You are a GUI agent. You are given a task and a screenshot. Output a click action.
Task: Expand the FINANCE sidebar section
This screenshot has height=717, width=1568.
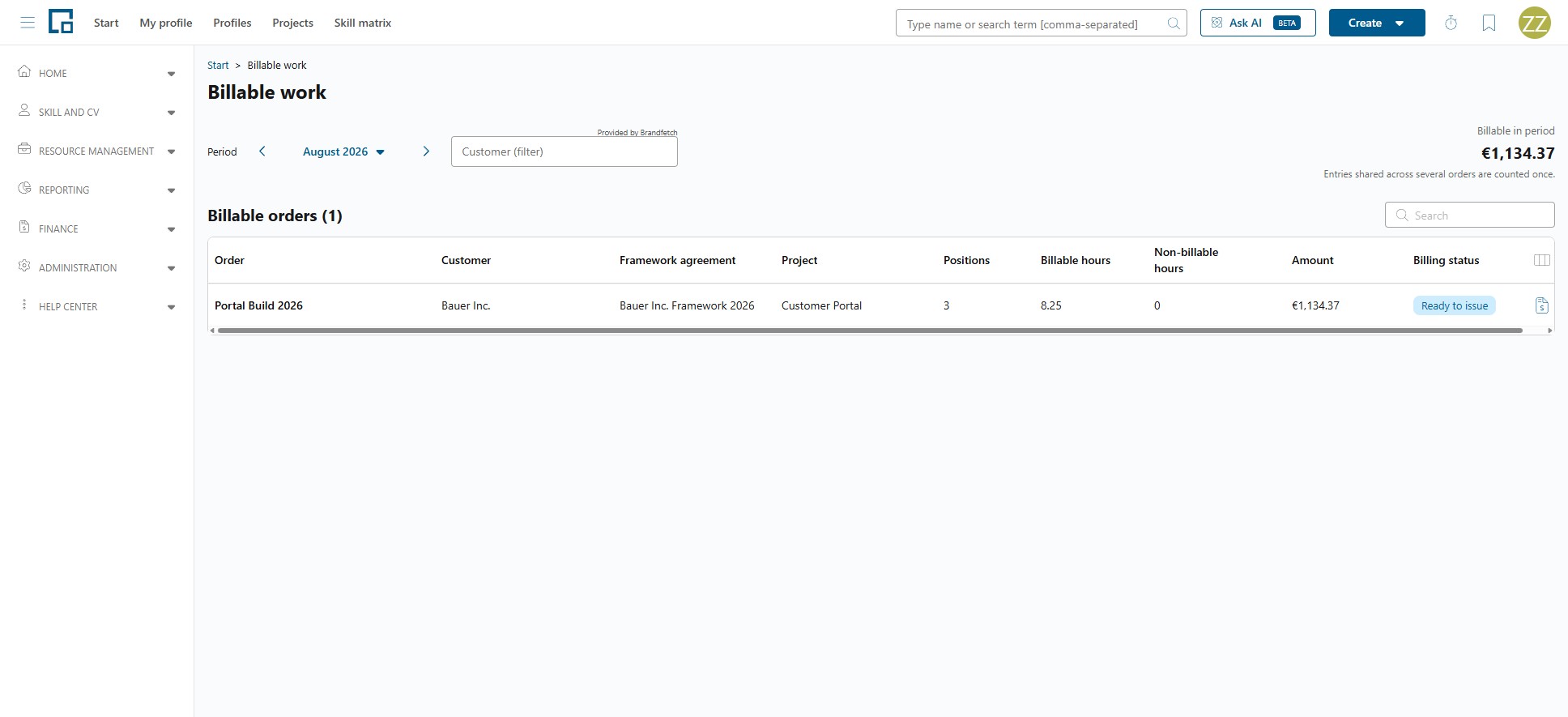pyautogui.click(x=171, y=229)
